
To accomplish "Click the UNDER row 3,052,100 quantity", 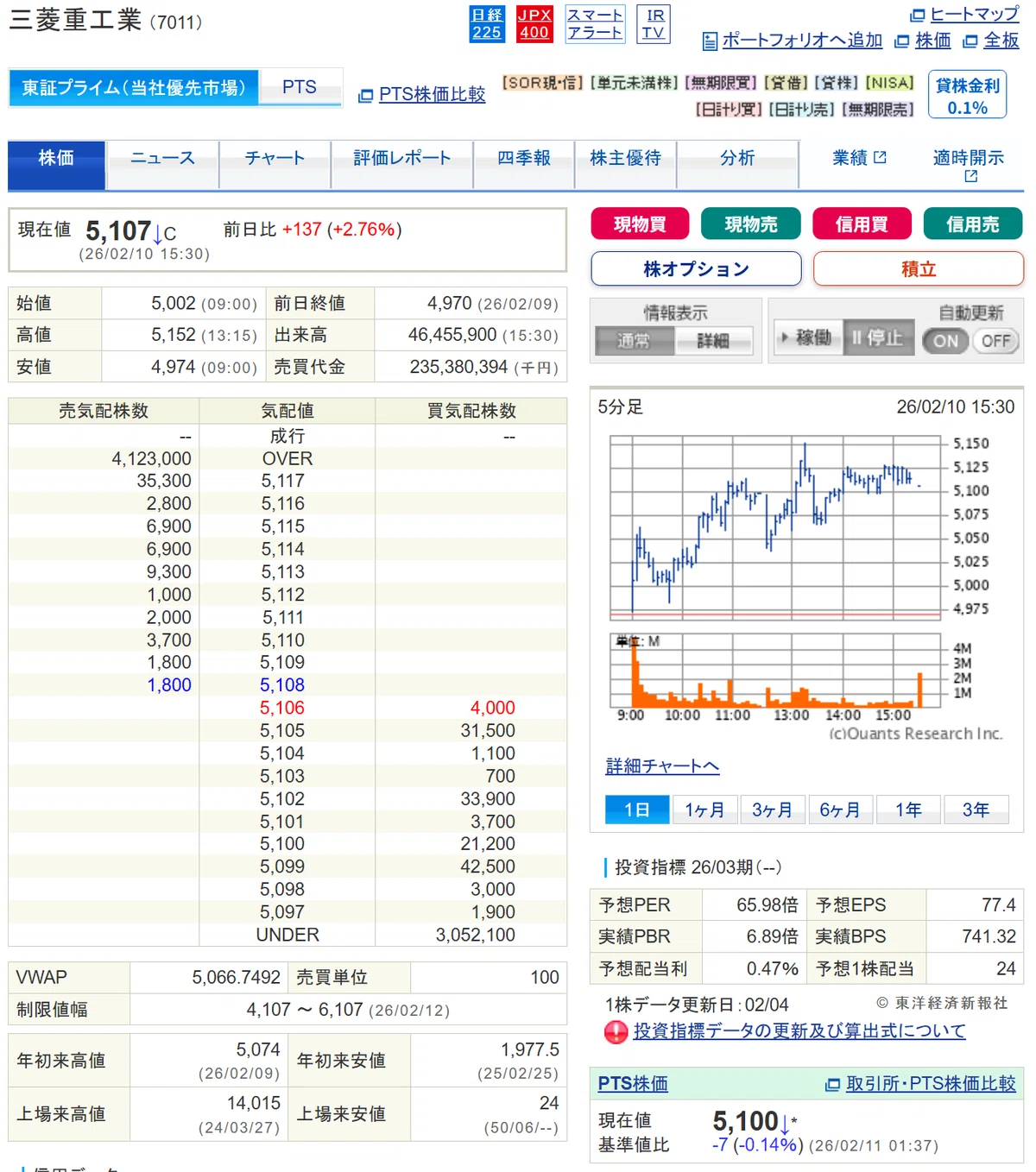I will [476, 935].
